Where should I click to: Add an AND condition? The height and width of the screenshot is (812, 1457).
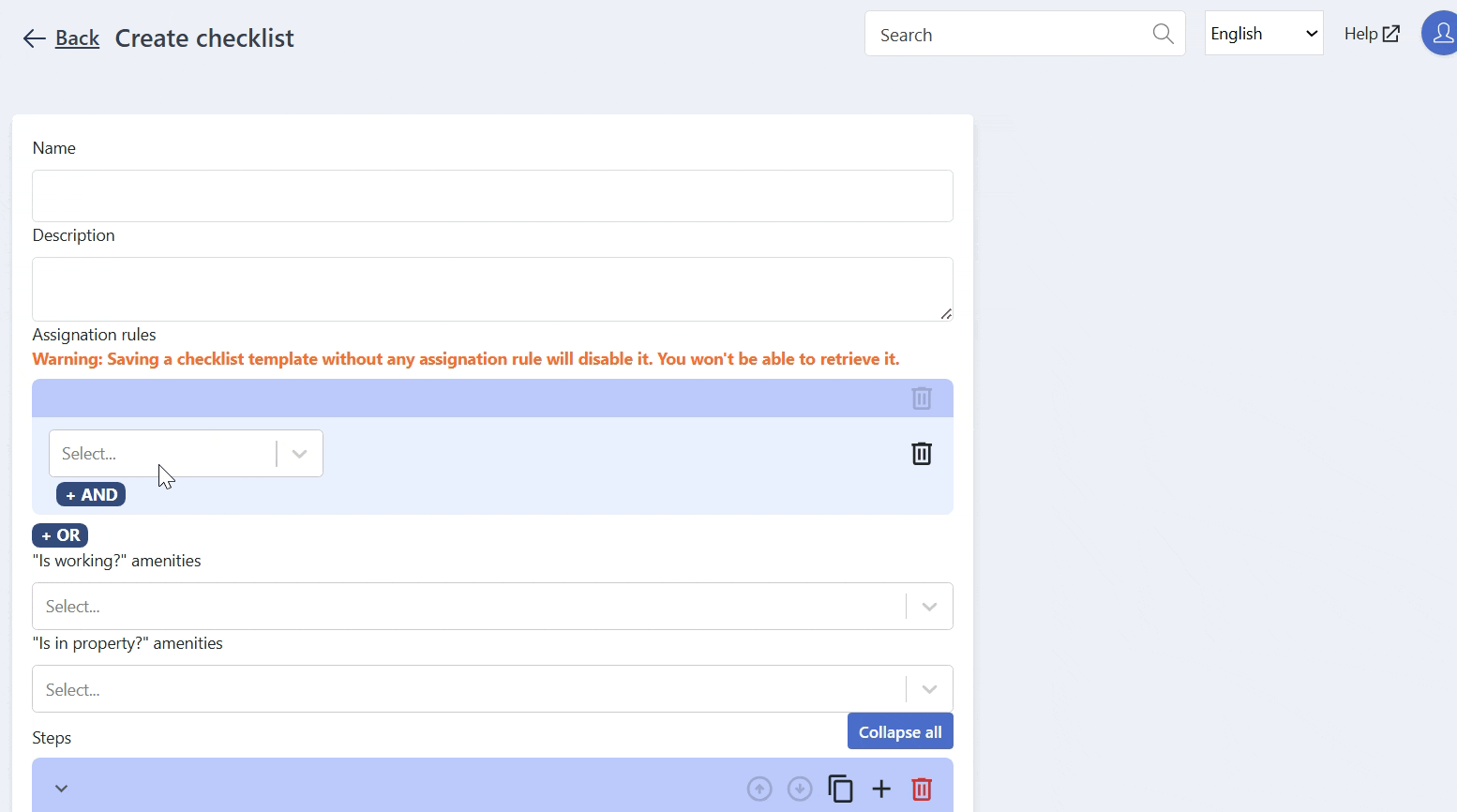tap(91, 495)
